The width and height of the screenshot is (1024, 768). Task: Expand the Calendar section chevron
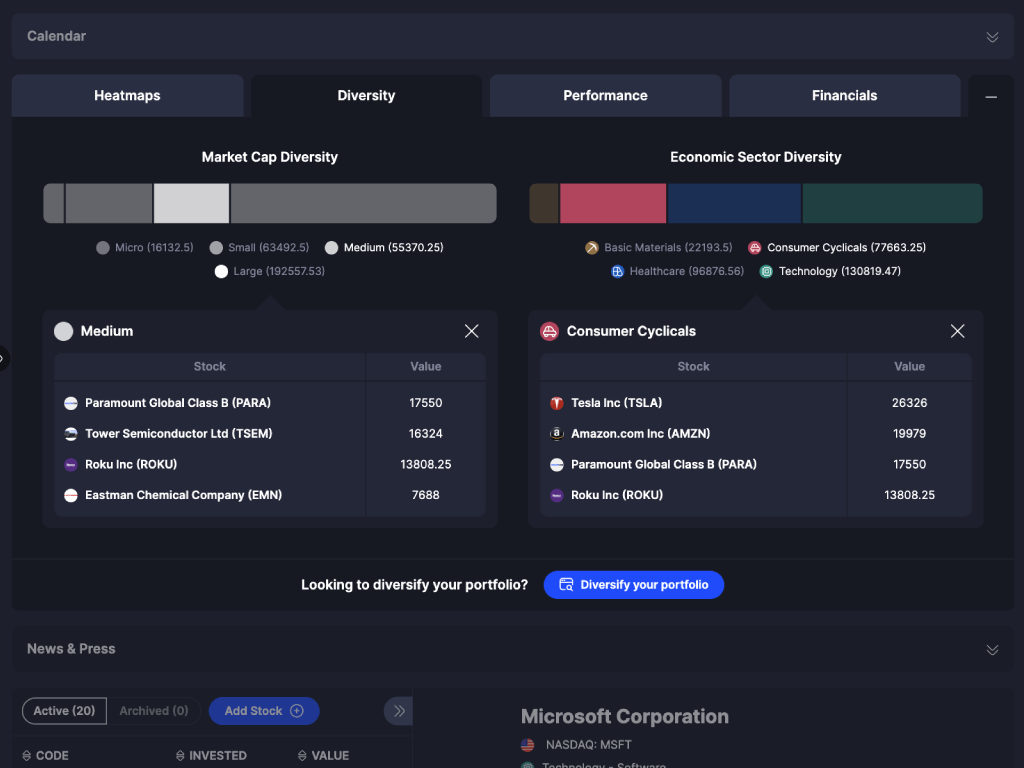(x=992, y=37)
